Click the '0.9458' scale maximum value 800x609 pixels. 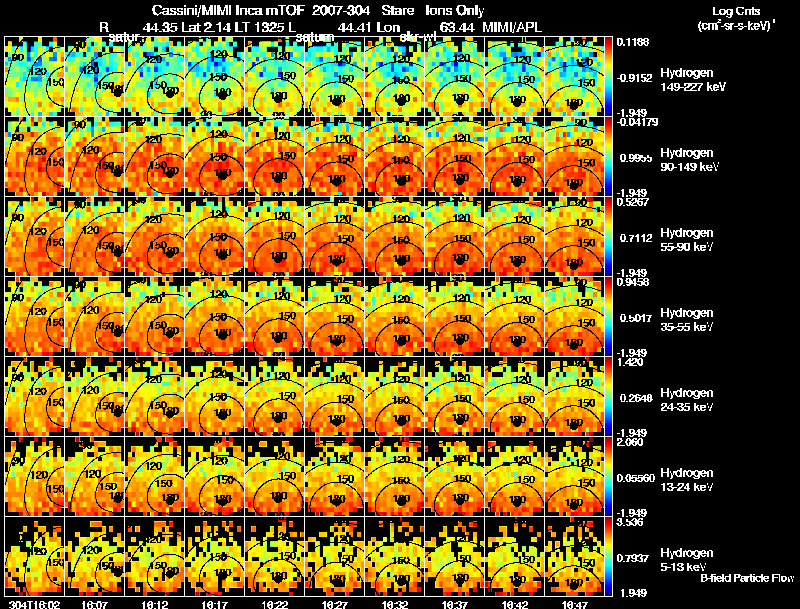[x=633, y=282]
